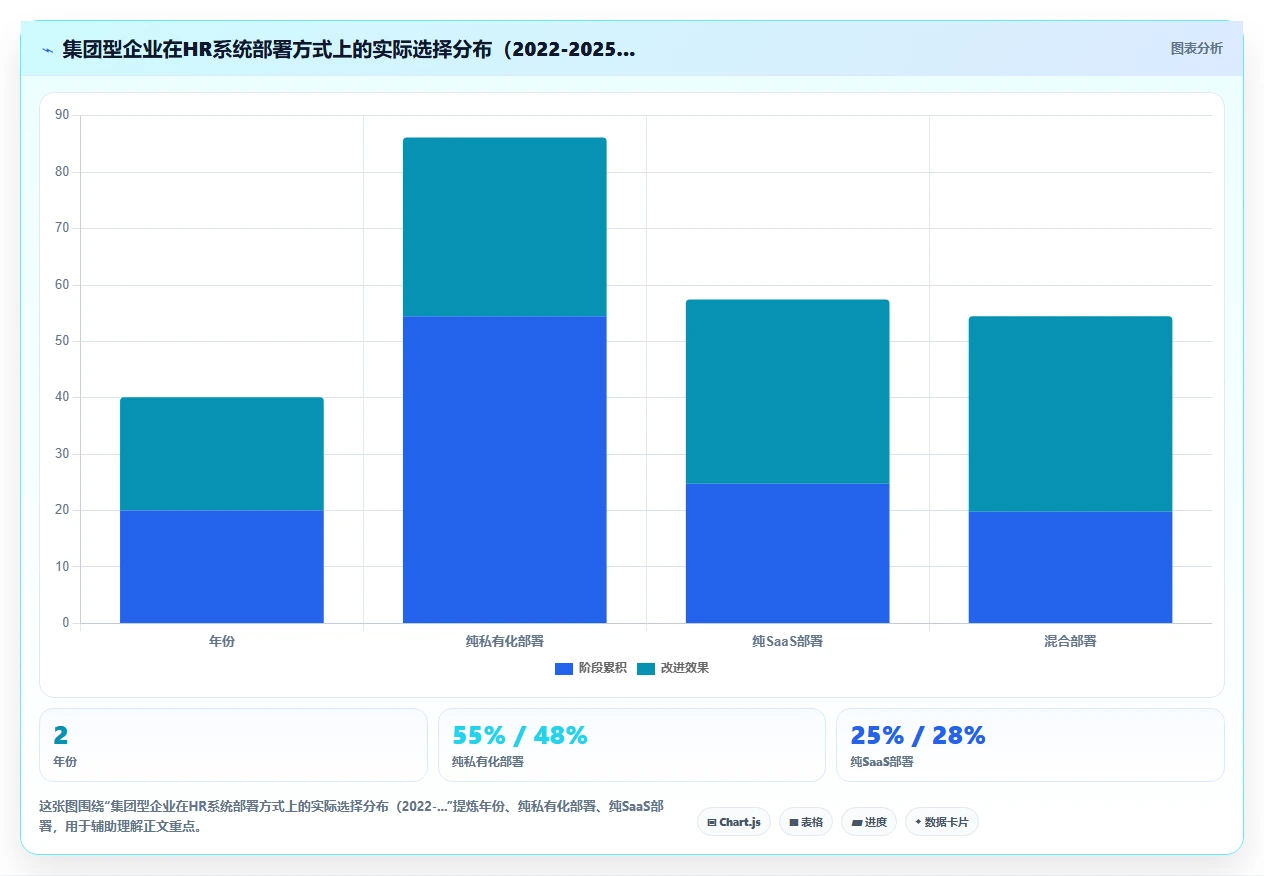Click the 改进效果 legend label
1264x876 pixels.
point(684,668)
